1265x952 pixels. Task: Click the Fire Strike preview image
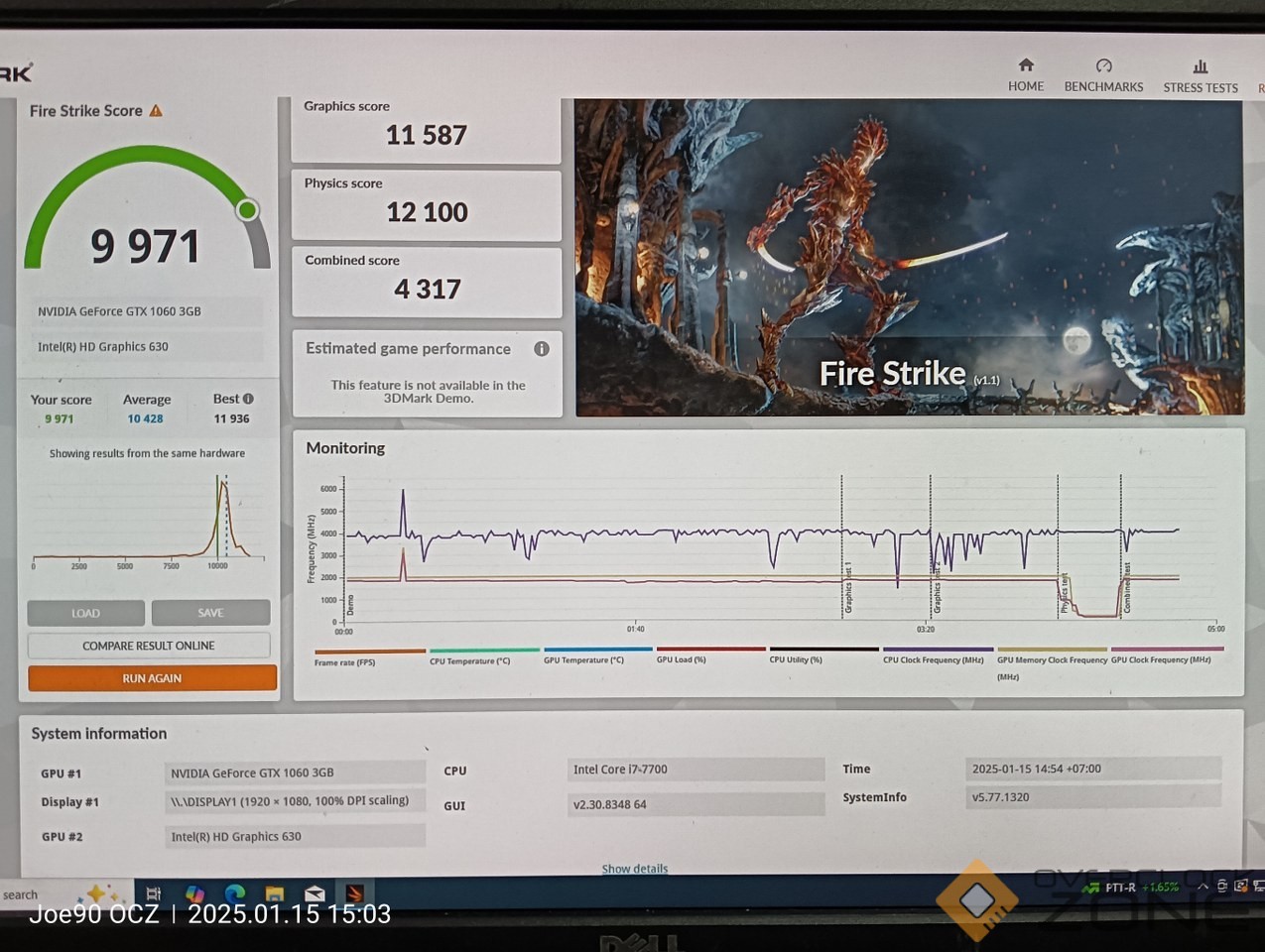[x=909, y=257]
